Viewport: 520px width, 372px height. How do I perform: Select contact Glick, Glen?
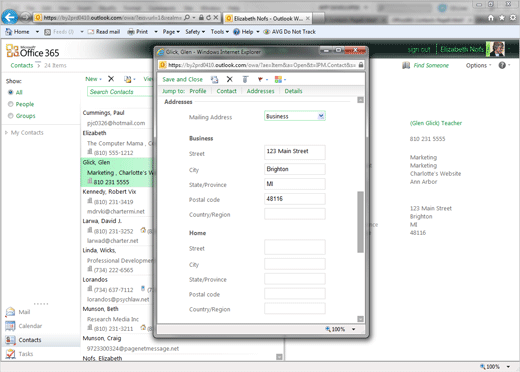tap(117, 172)
